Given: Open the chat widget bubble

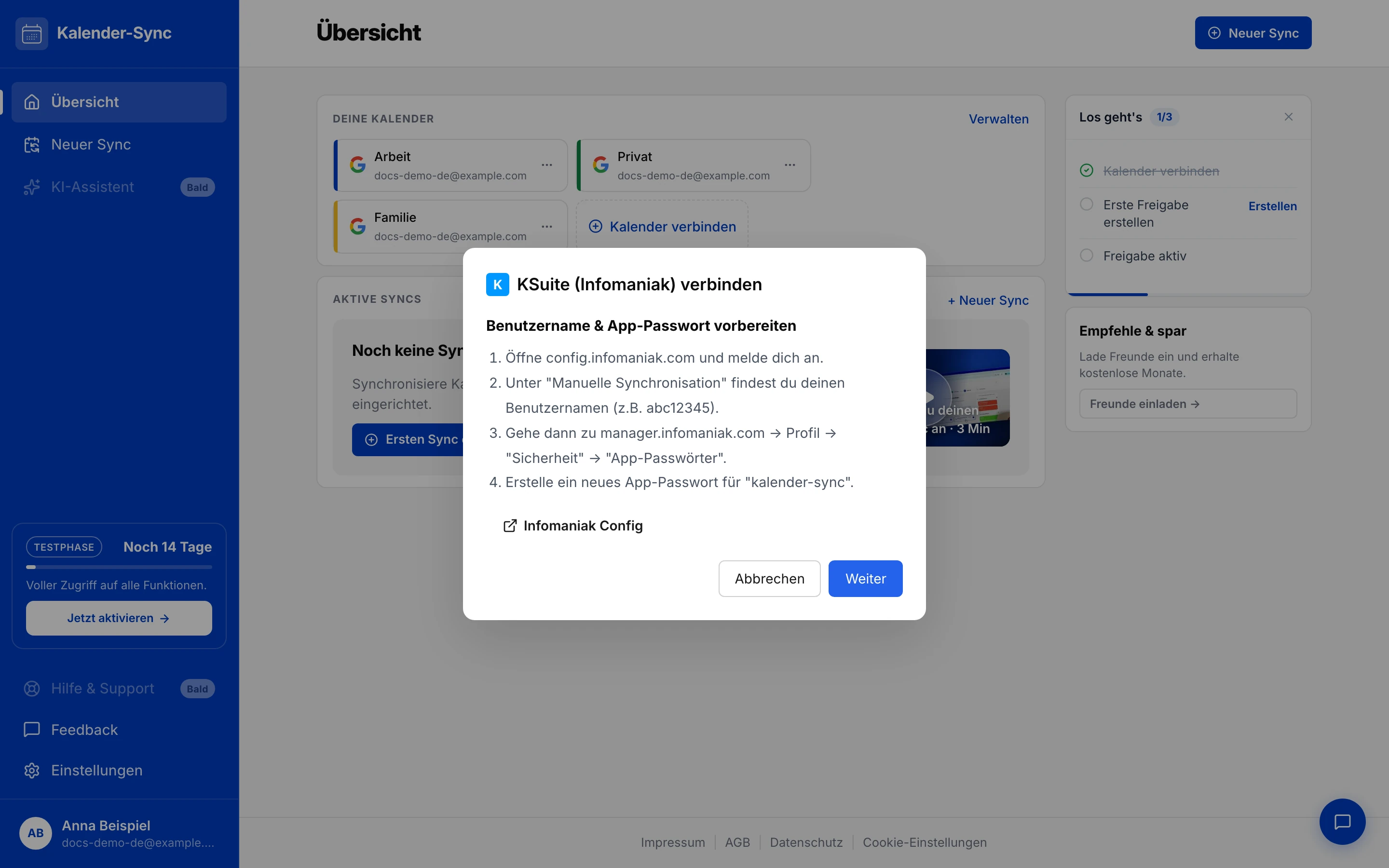Looking at the screenshot, I should pos(1342,822).
